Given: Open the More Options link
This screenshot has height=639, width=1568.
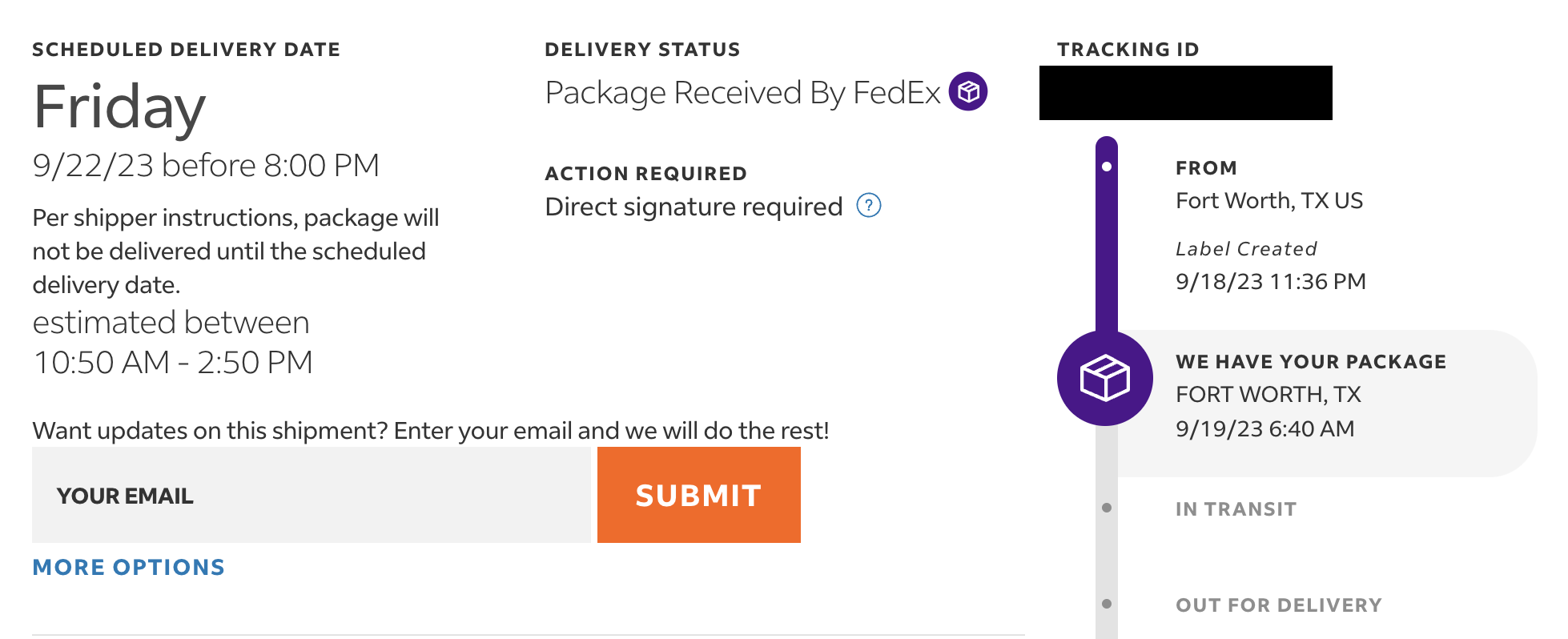Looking at the screenshot, I should point(128,567).
